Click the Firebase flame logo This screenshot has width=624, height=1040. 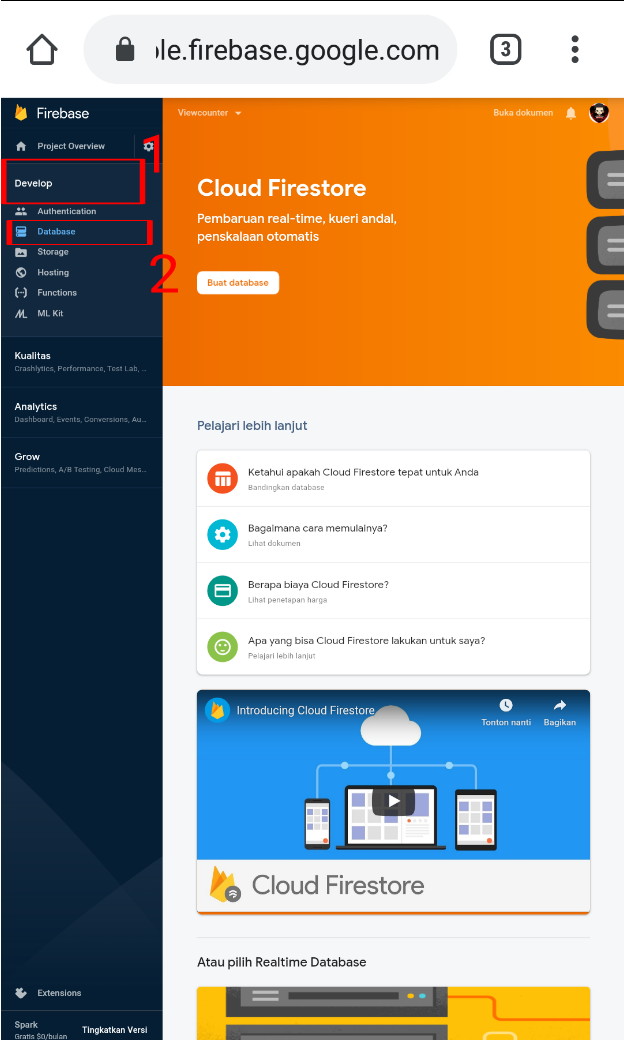[x=21, y=113]
